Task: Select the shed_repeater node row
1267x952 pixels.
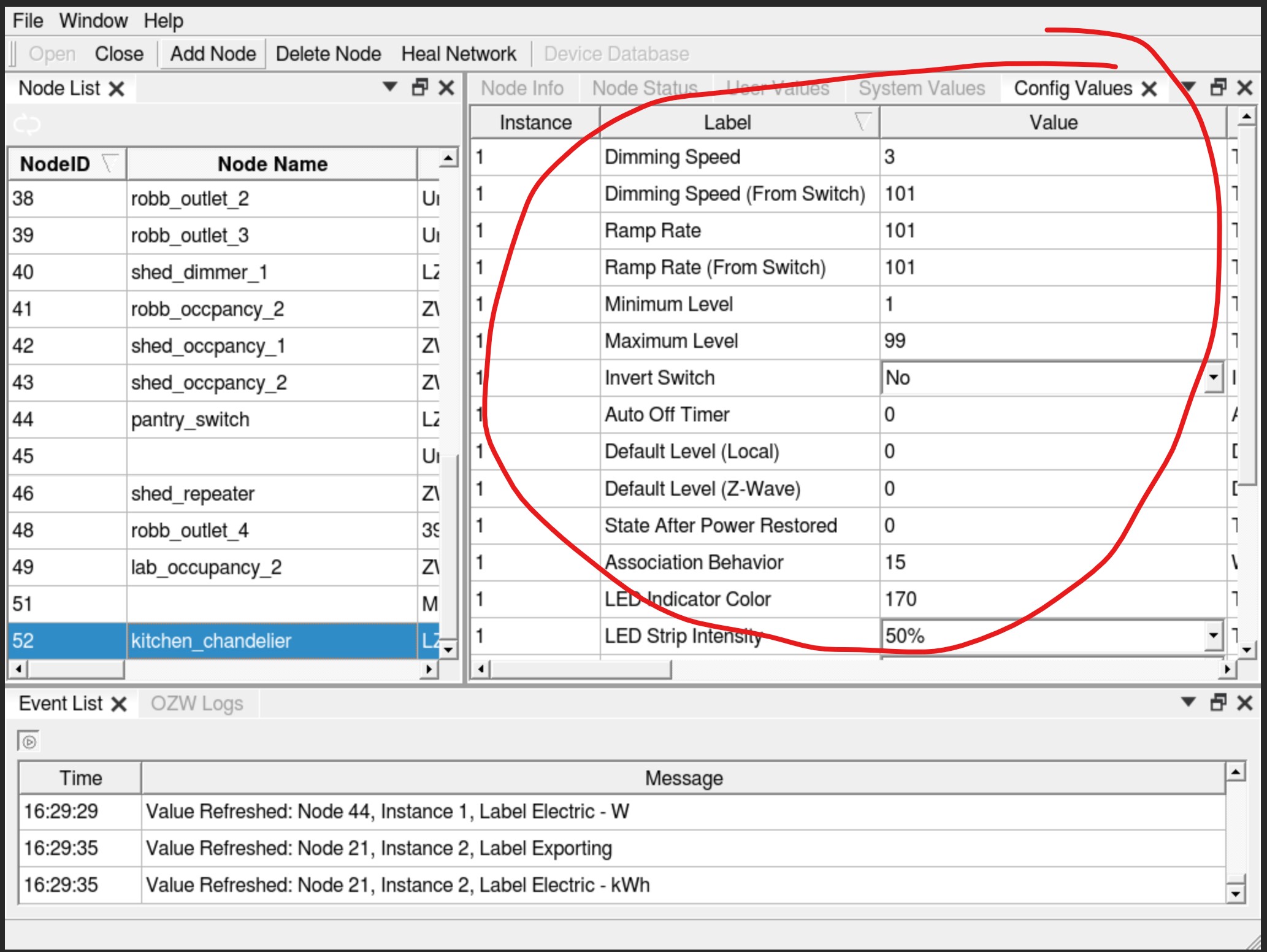Action: [x=224, y=494]
